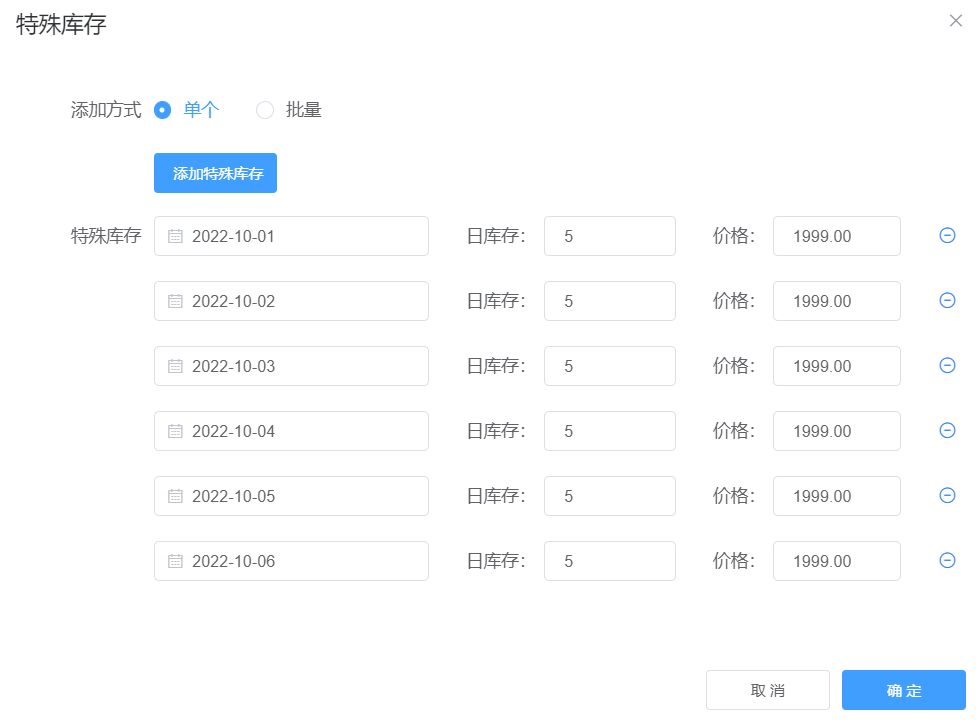Open date picker showing 2022-10-05
The height and width of the screenshot is (723, 976).
291,496
